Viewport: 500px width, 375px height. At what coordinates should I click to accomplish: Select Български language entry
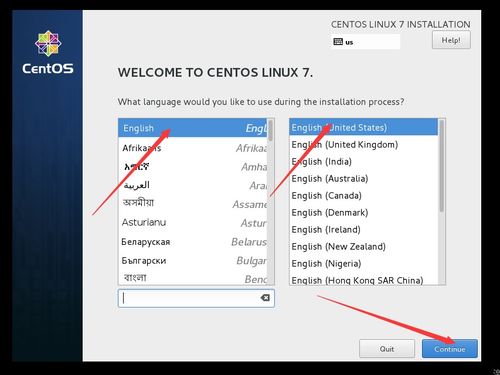click(193, 260)
